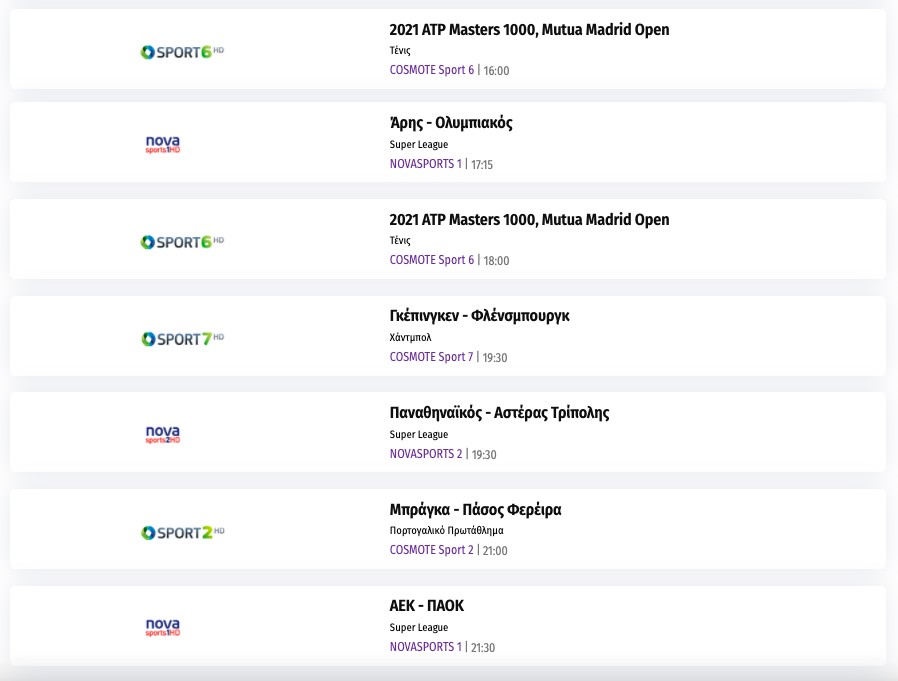
Task: Open the 16:00 Mutua Madrid Open event title
Action: (529, 30)
